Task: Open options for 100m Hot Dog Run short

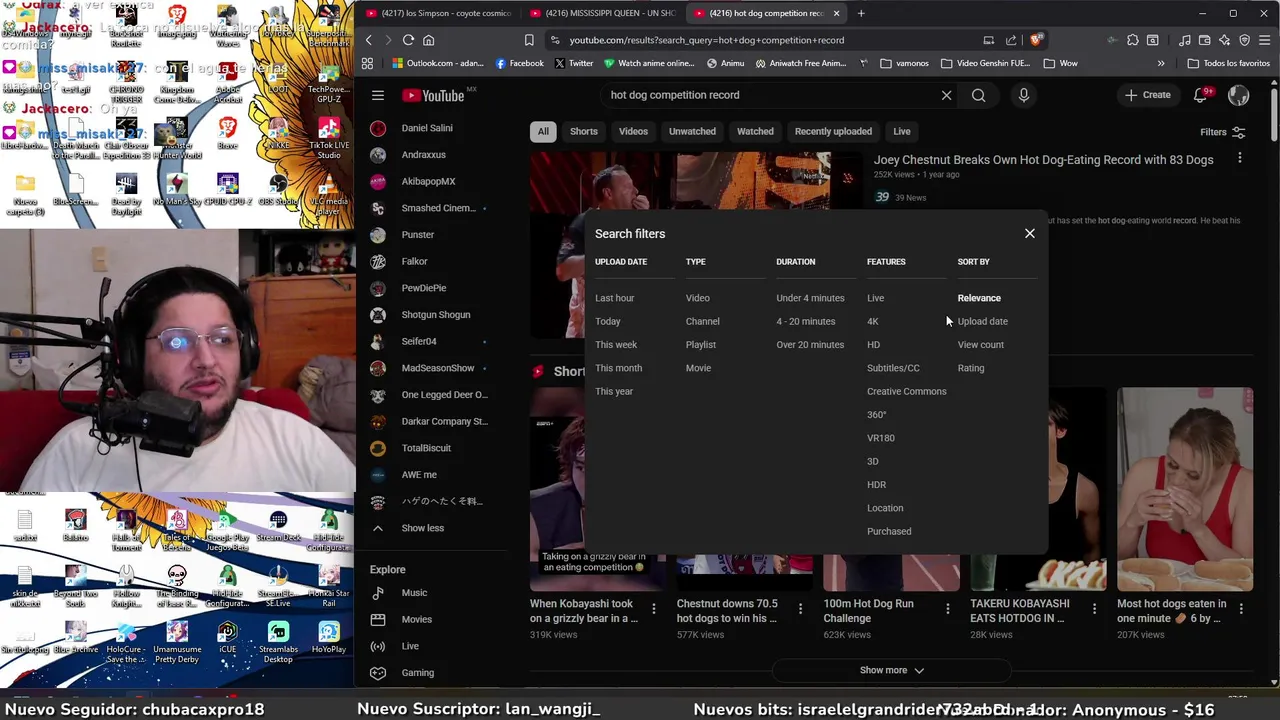Action: click(947, 608)
